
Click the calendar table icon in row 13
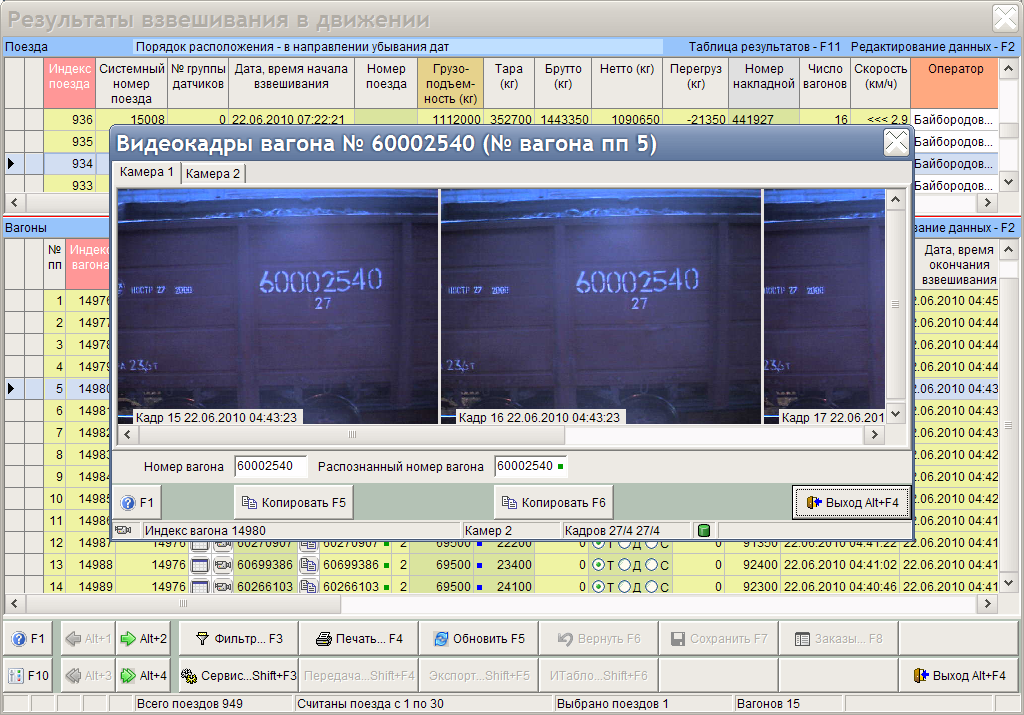coord(200,565)
